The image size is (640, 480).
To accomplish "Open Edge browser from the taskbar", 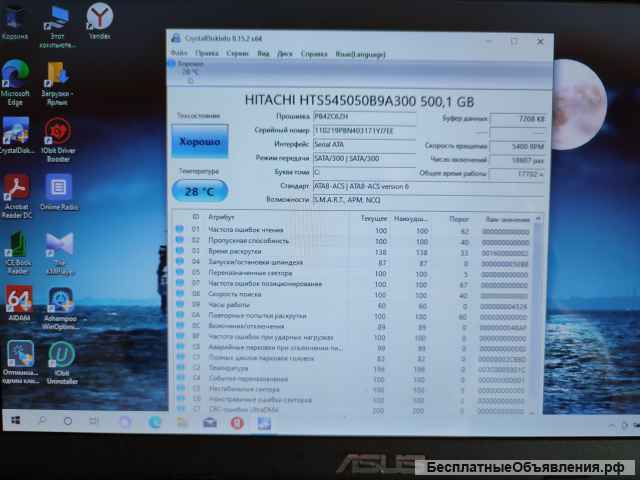I will (x=155, y=422).
